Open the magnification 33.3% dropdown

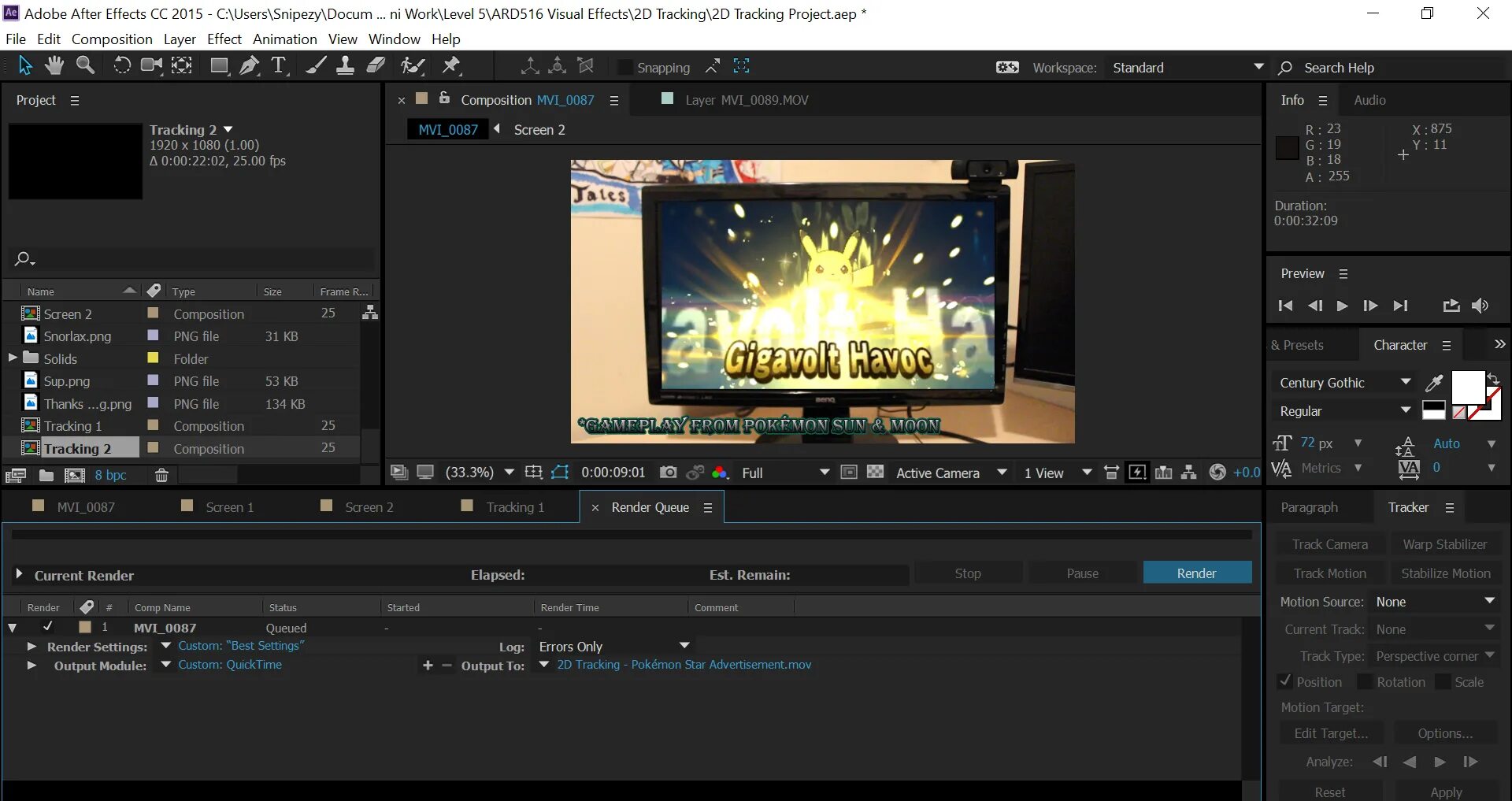(x=480, y=473)
